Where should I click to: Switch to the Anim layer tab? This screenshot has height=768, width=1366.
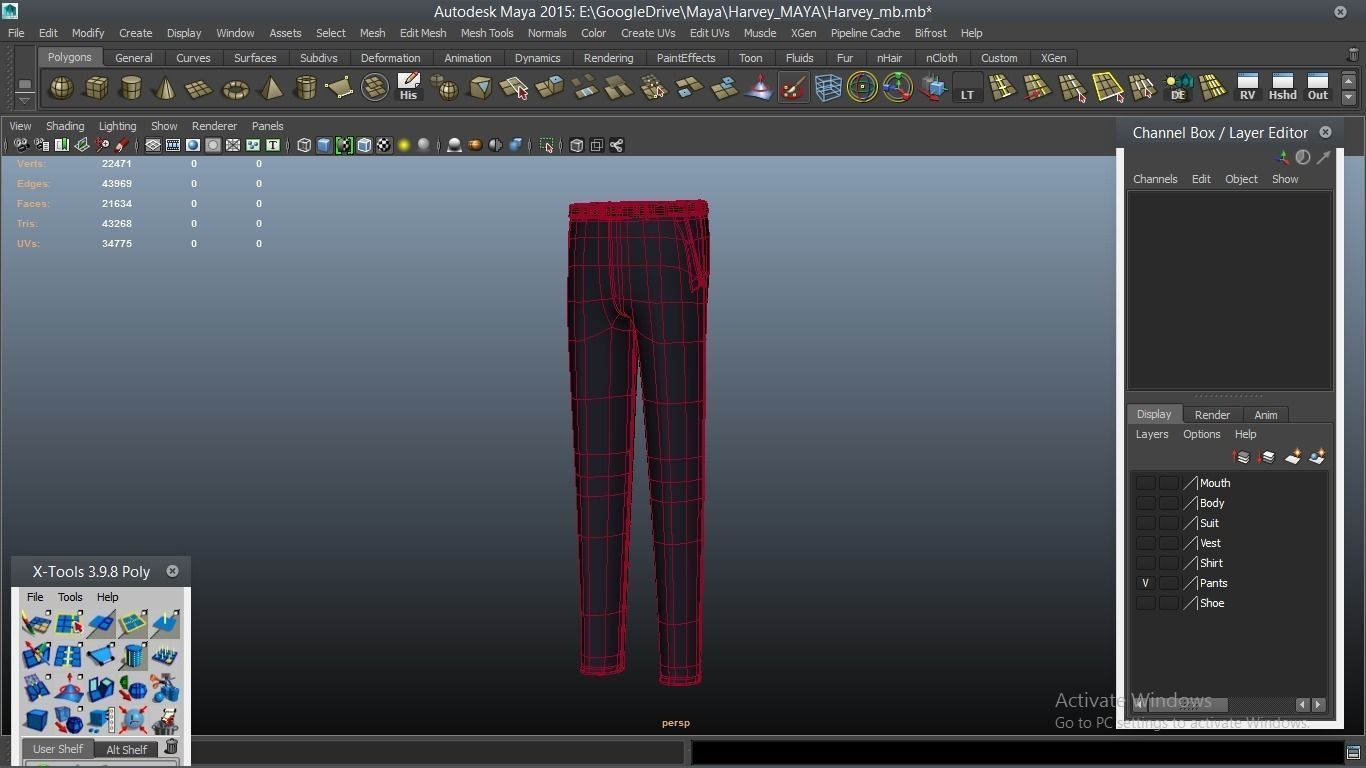click(x=1265, y=415)
